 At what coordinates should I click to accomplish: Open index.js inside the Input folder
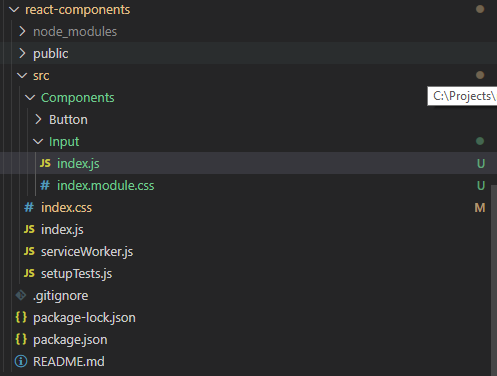[x=78, y=164]
